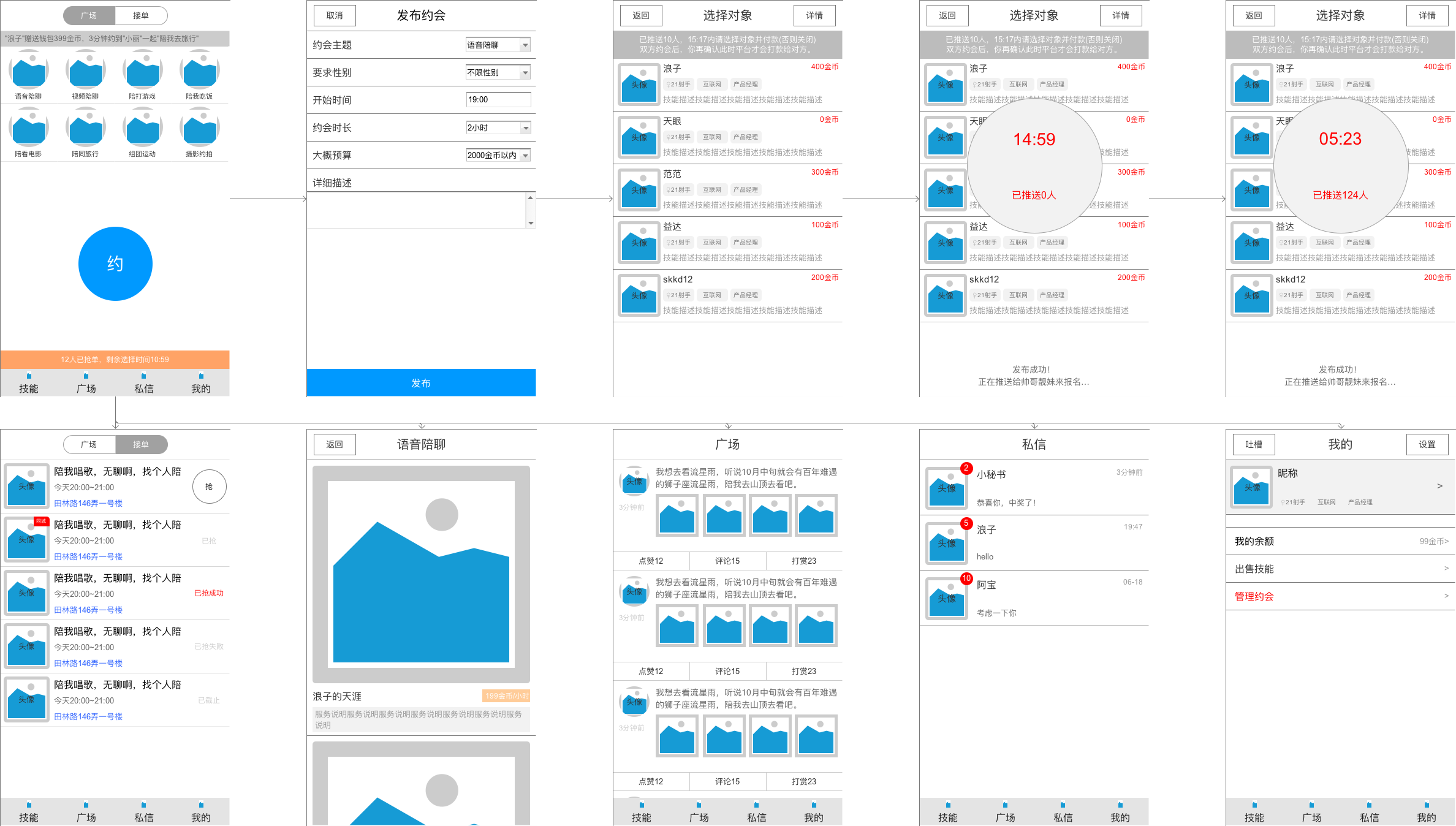Click 点赞12 under first 广场 post
This screenshot has width=1456, height=826.
click(x=651, y=561)
